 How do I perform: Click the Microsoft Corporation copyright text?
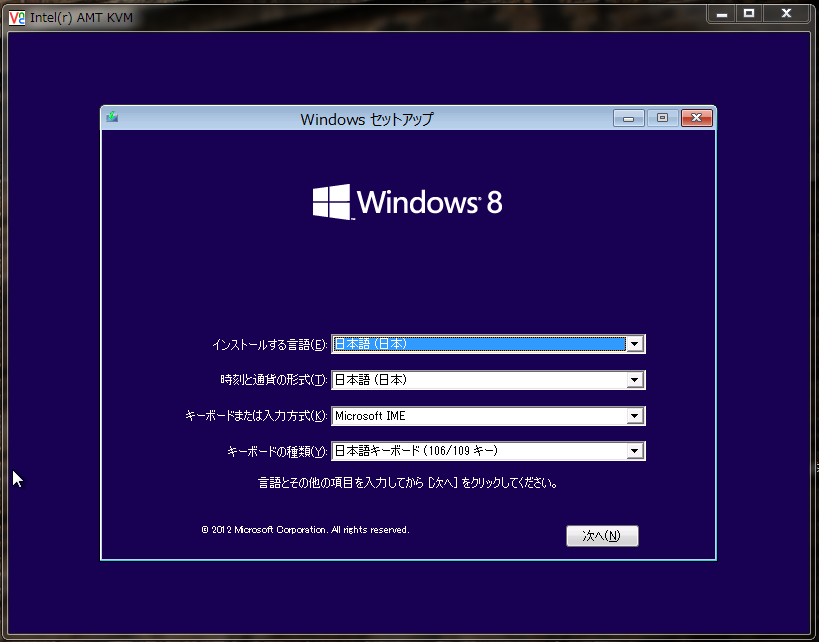click(x=305, y=530)
